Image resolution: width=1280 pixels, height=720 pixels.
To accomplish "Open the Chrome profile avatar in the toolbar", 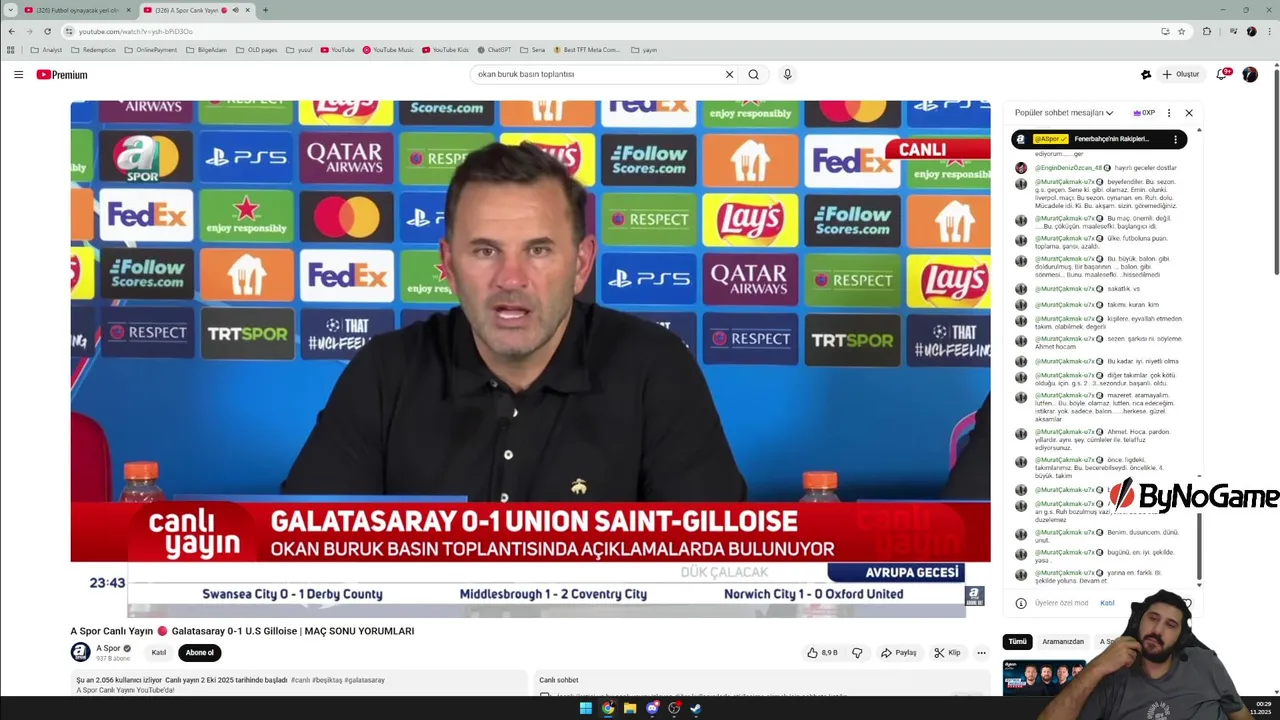I will pyautogui.click(x=1251, y=31).
